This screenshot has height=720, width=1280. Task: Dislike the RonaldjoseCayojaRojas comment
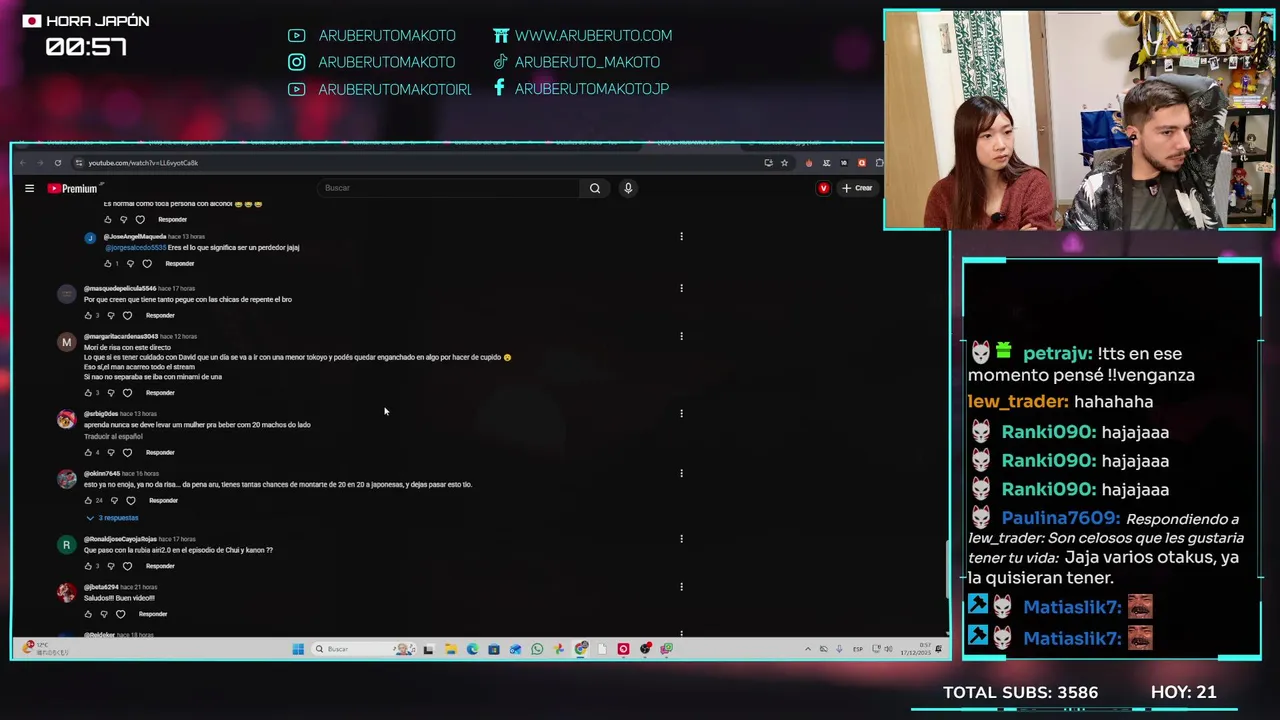pyautogui.click(x=110, y=567)
